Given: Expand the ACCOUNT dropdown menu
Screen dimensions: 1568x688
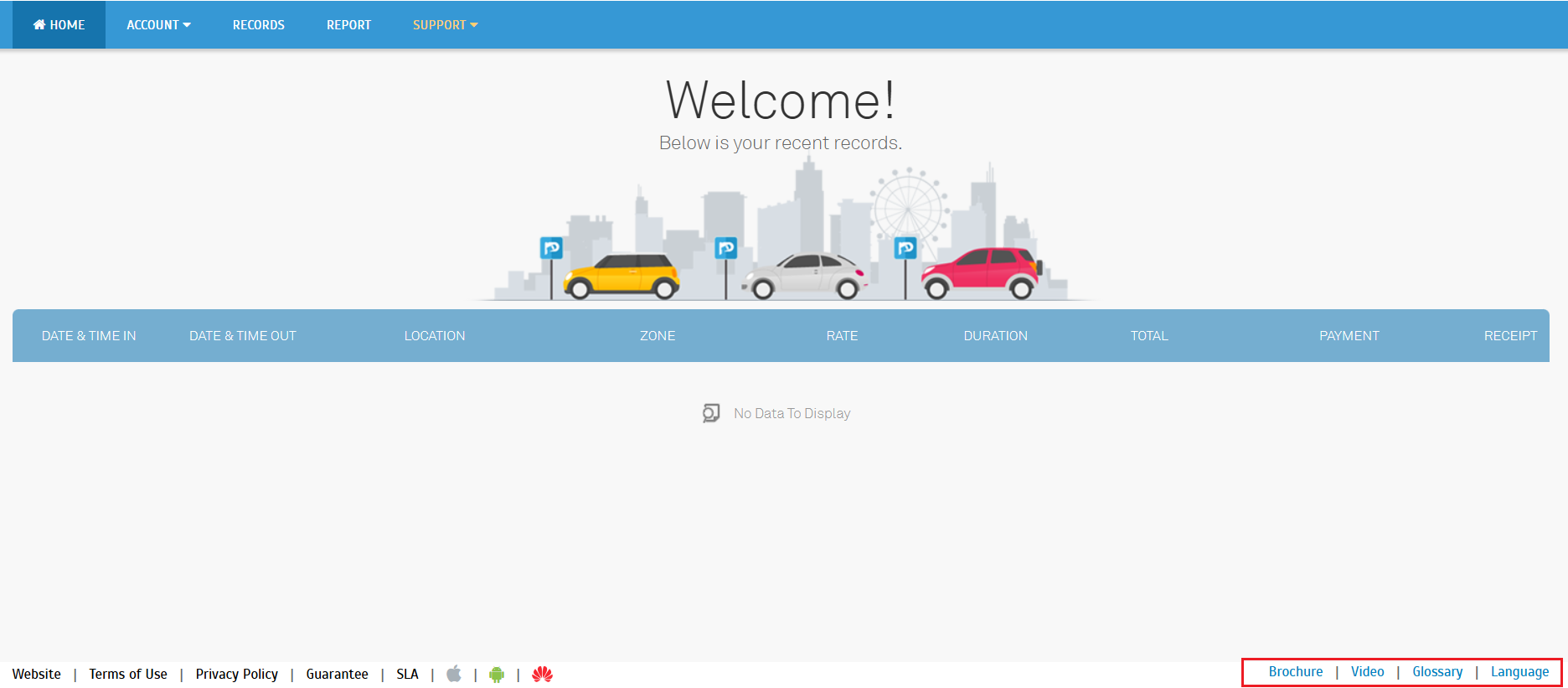Looking at the screenshot, I should coord(158,25).
